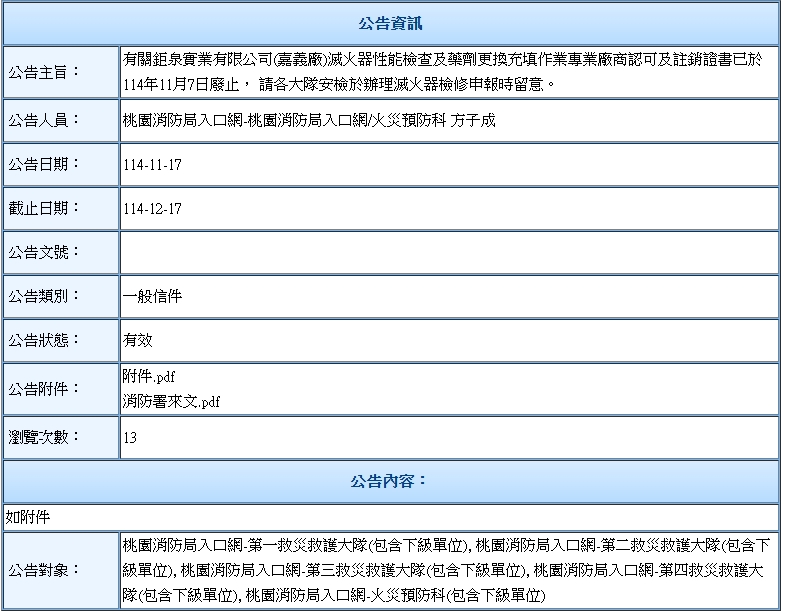Click the announcer name 方子成 text
The width and height of the screenshot is (785, 615).
point(473,120)
